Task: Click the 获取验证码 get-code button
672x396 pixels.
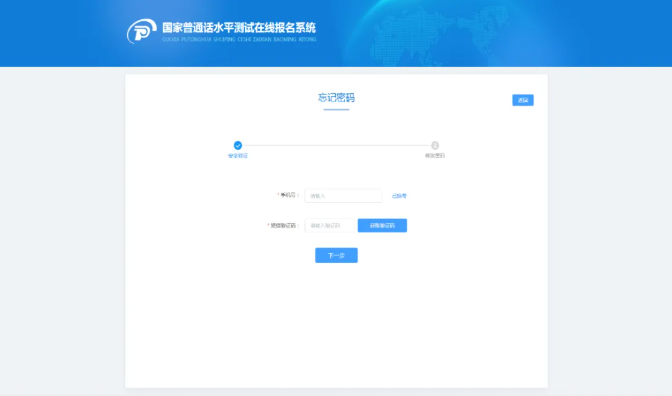Action: [x=382, y=225]
